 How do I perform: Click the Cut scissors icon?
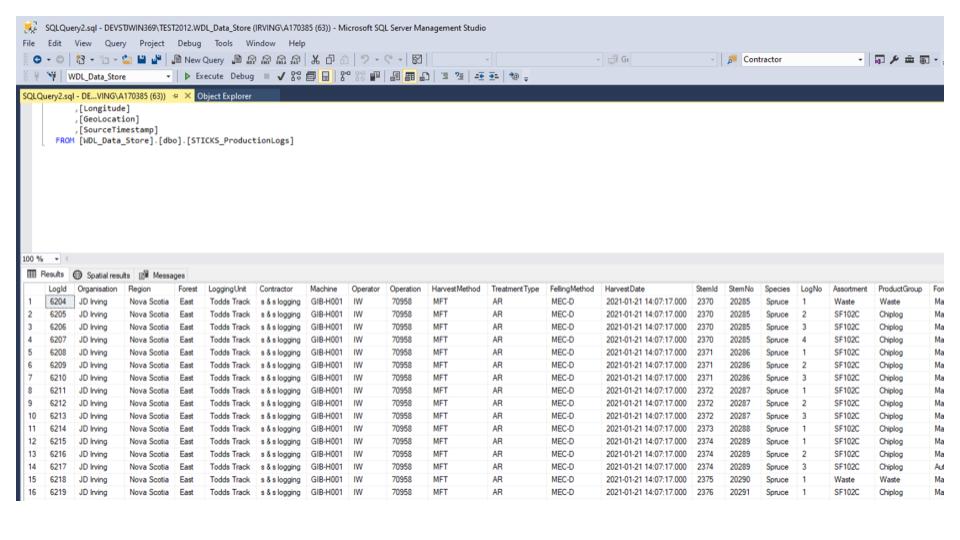[315, 59]
